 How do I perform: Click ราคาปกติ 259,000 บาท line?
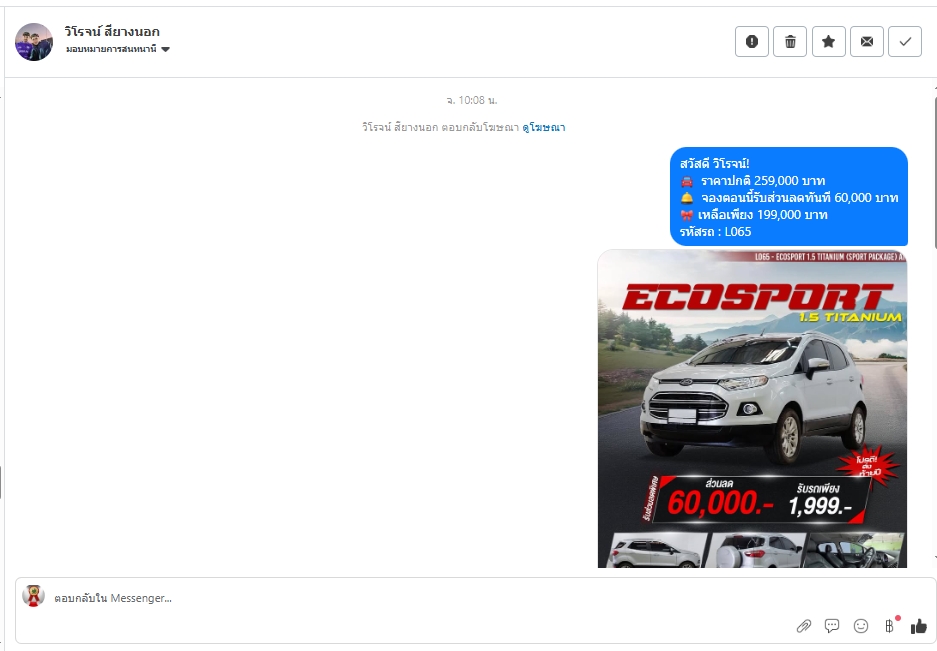coord(752,181)
